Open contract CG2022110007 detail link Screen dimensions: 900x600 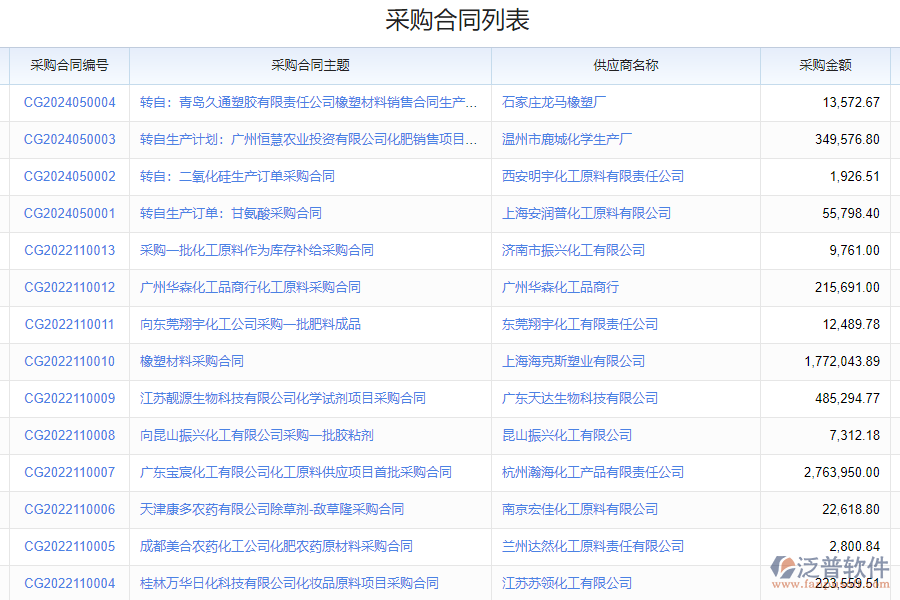coord(67,472)
